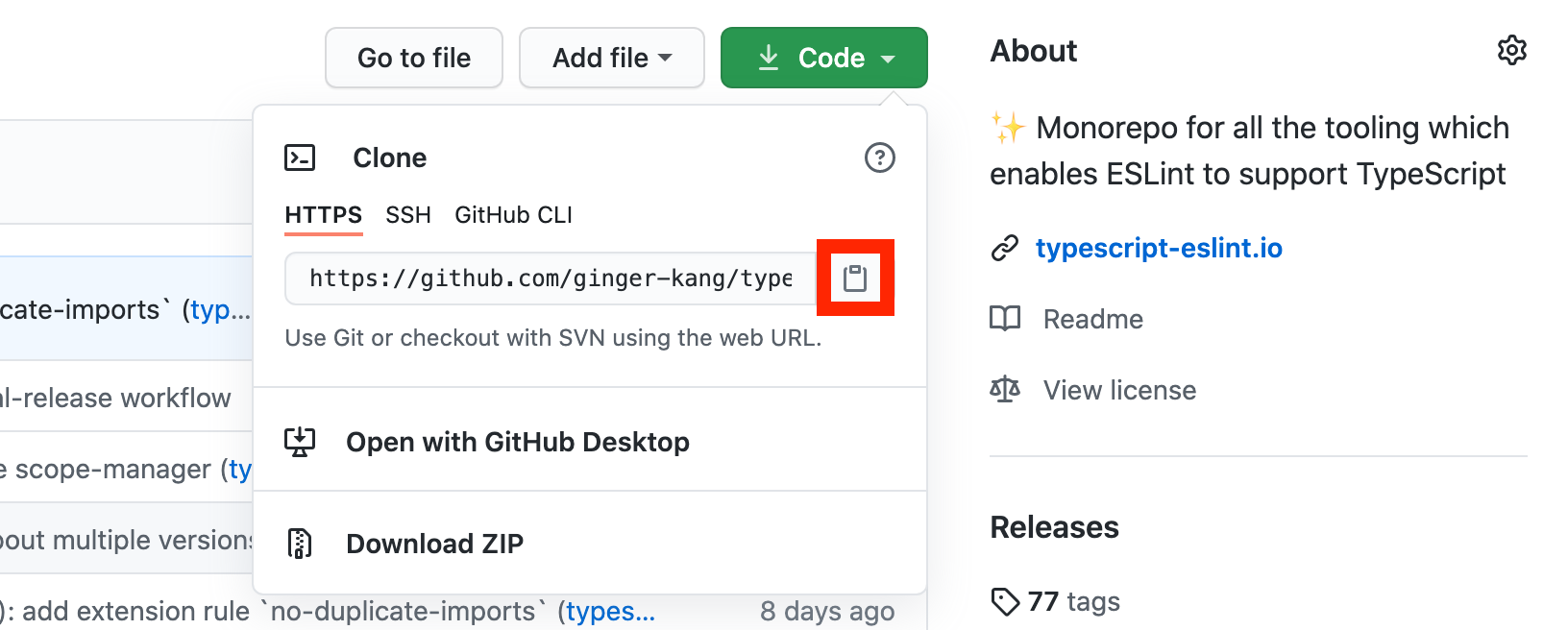The height and width of the screenshot is (630, 1568).
Task: Switch to the GitHub CLI tab
Action: click(514, 215)
